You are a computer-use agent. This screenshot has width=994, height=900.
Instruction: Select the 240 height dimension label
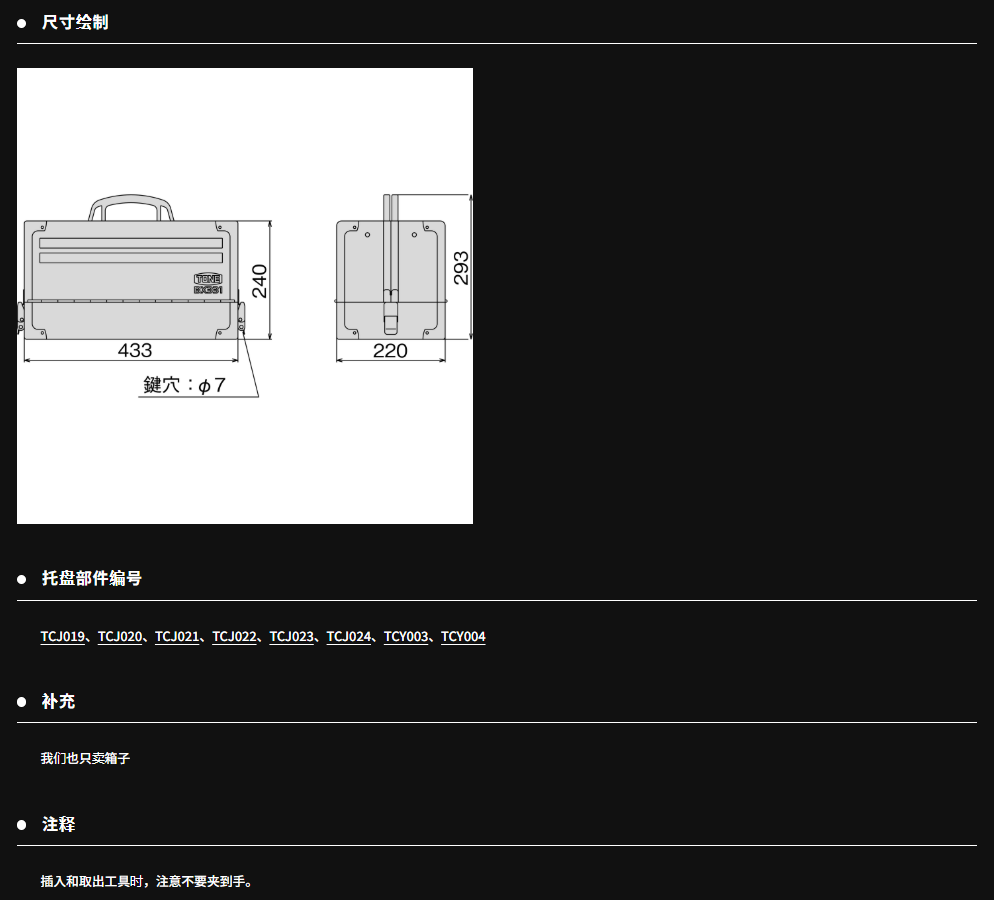tap(259, 281)
